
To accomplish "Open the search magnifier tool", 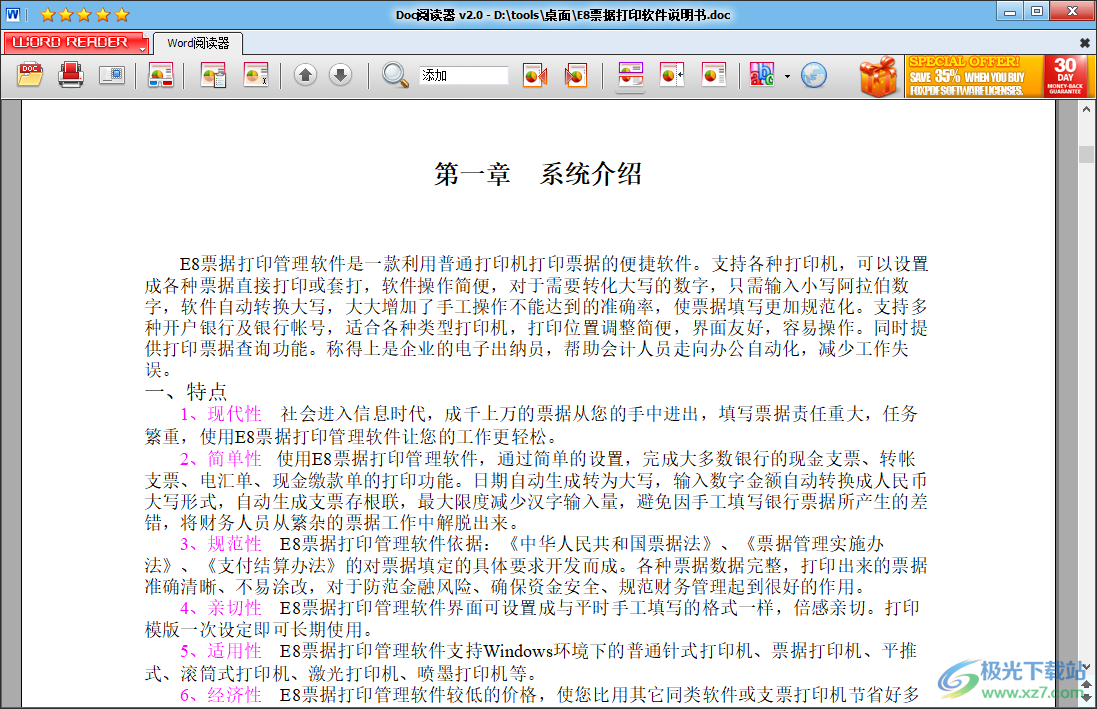I will (x=393, y=75).
